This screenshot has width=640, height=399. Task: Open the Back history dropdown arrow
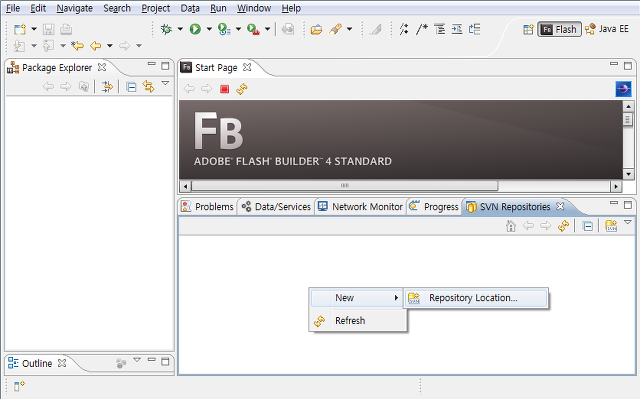110,46
